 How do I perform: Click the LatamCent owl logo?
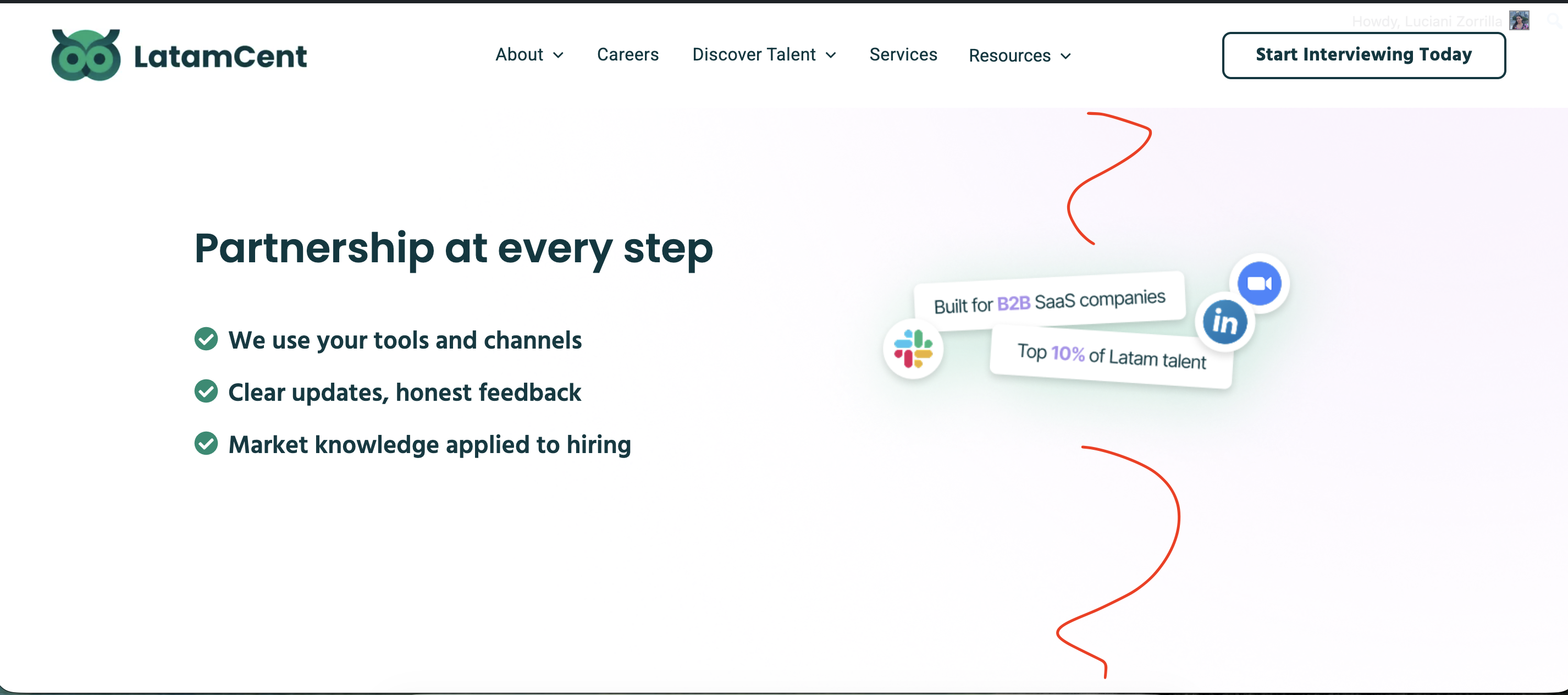[85, 55]
